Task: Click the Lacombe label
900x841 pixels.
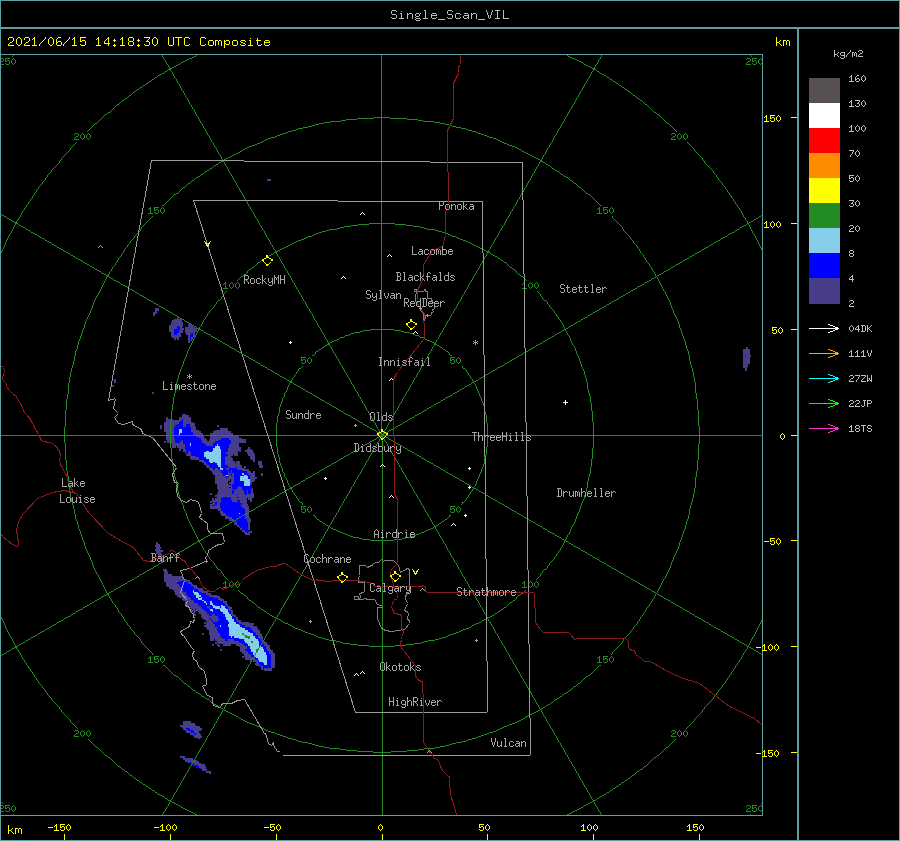Action: click(x=432, y=251)
